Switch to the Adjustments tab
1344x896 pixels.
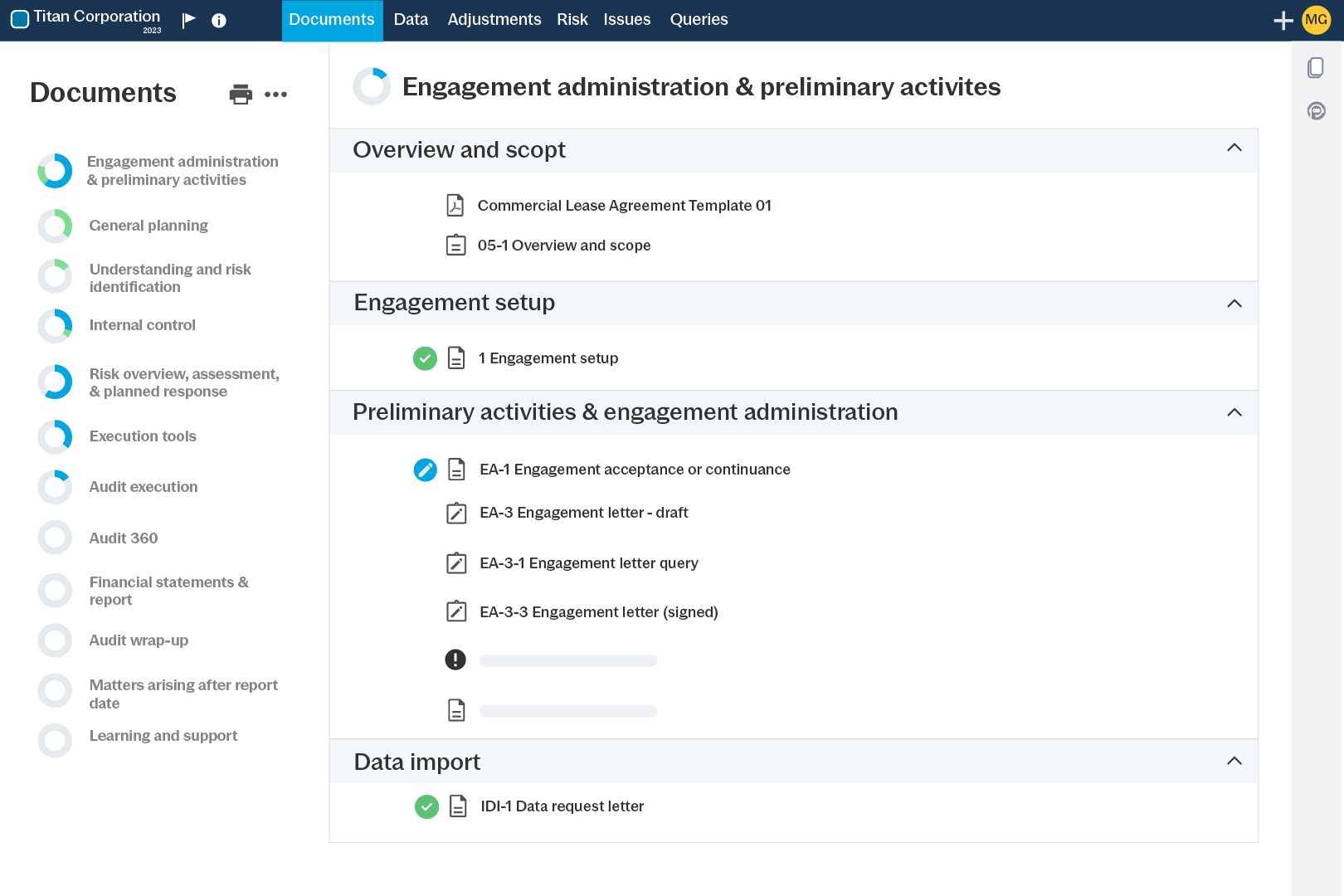[x=494, y=20]
